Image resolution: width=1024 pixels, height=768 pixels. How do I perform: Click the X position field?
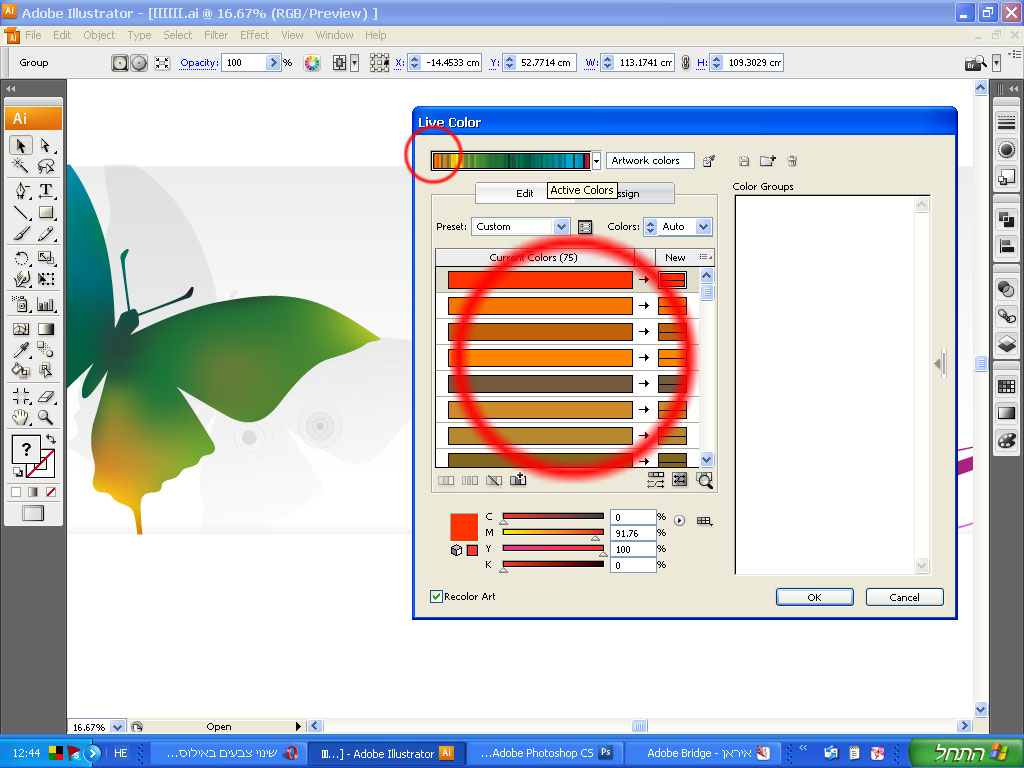tap(452, 63)
